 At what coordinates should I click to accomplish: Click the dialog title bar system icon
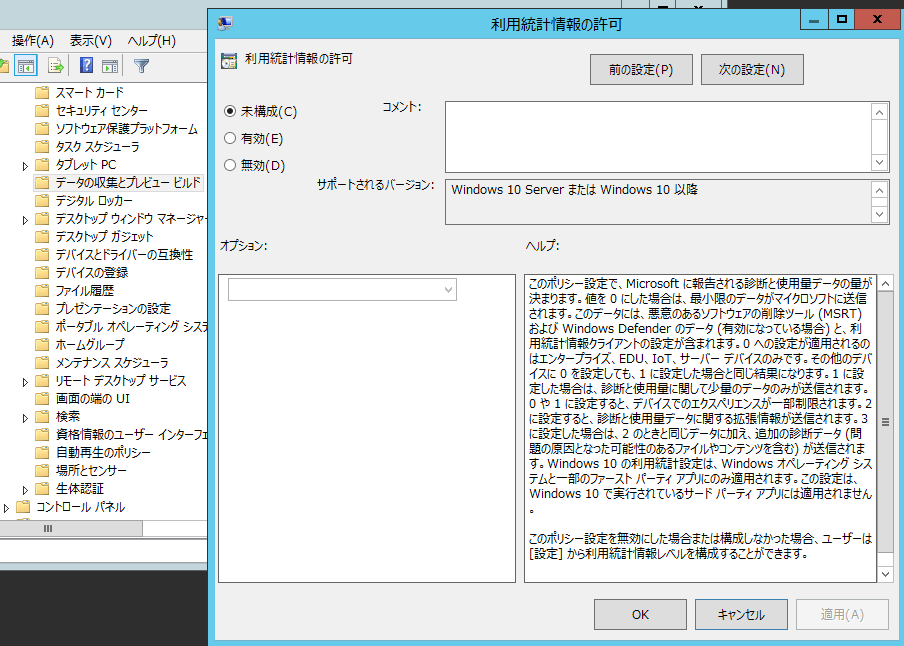225,24
